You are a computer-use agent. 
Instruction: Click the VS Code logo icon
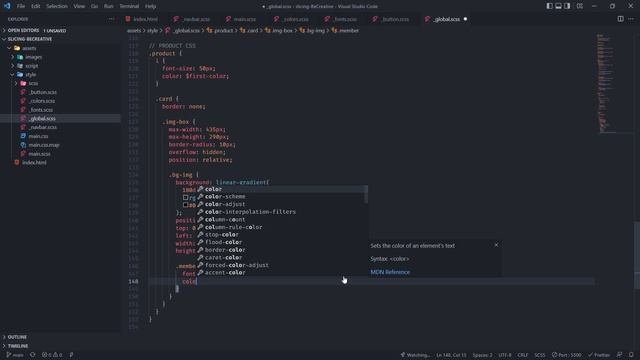(x=7, y=6)
